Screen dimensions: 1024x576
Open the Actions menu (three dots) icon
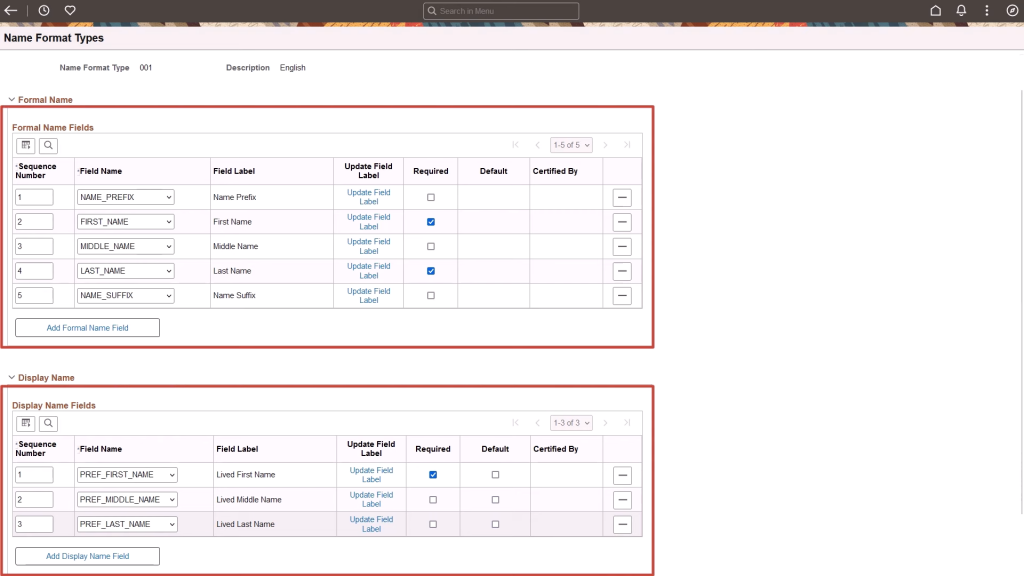[986, 10]
